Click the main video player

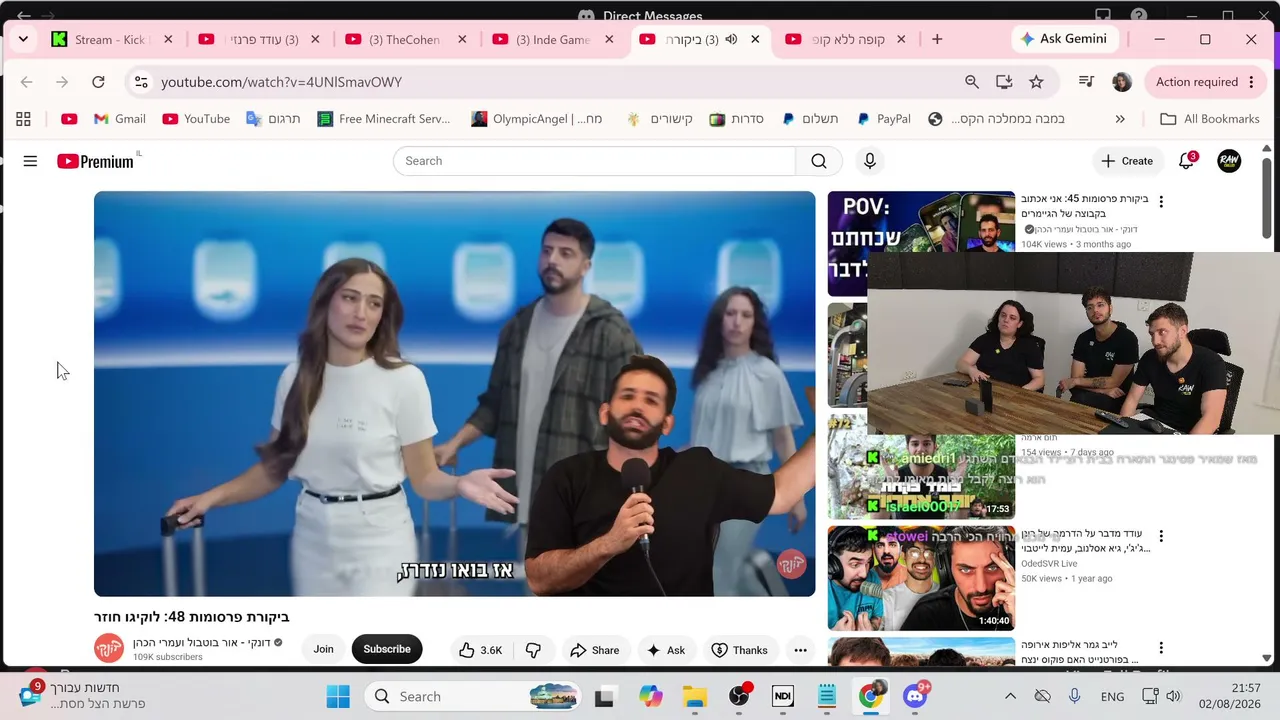click(x=455, y=394)
